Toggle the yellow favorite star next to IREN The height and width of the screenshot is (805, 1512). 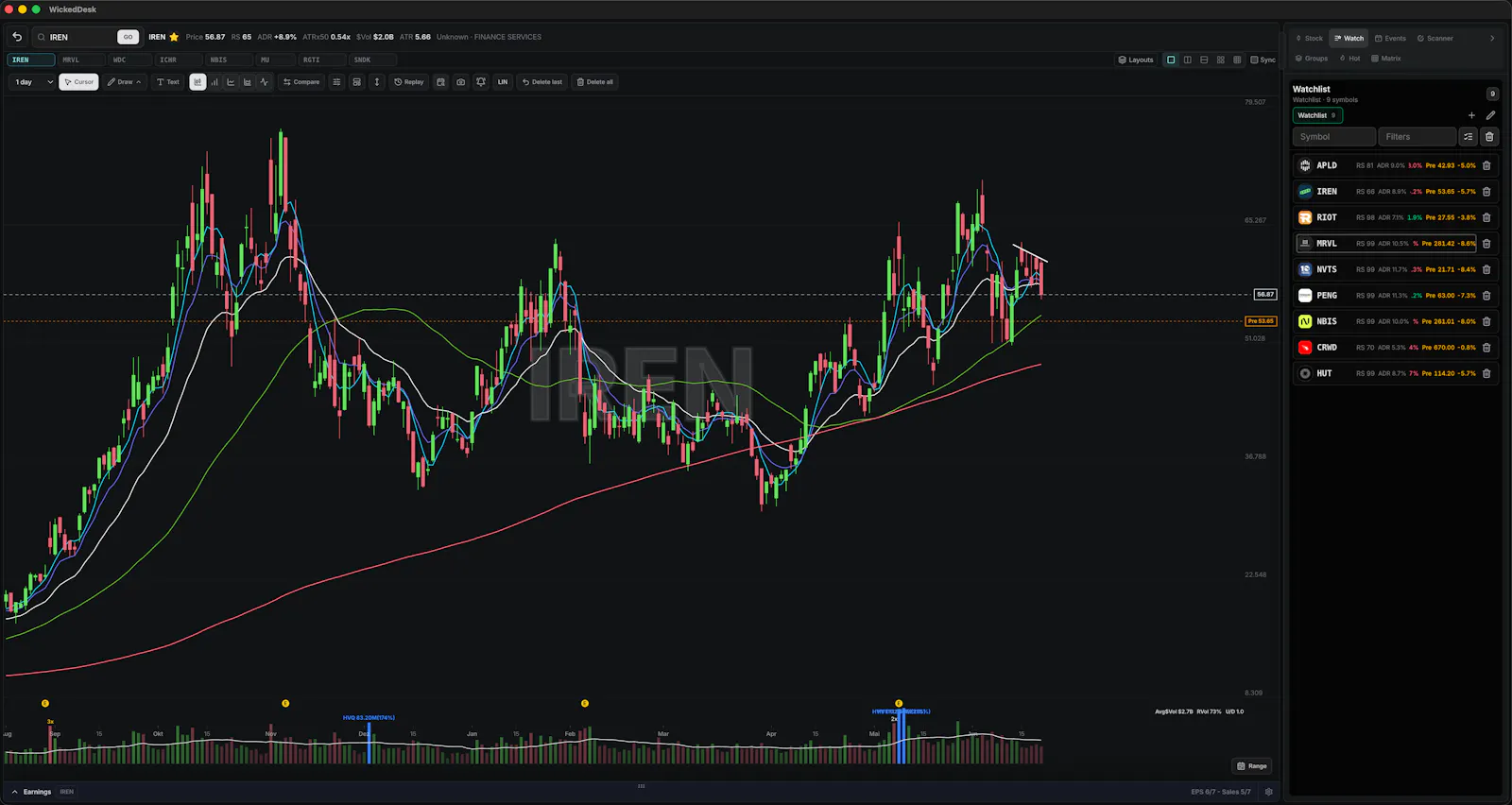click(174, 37)
